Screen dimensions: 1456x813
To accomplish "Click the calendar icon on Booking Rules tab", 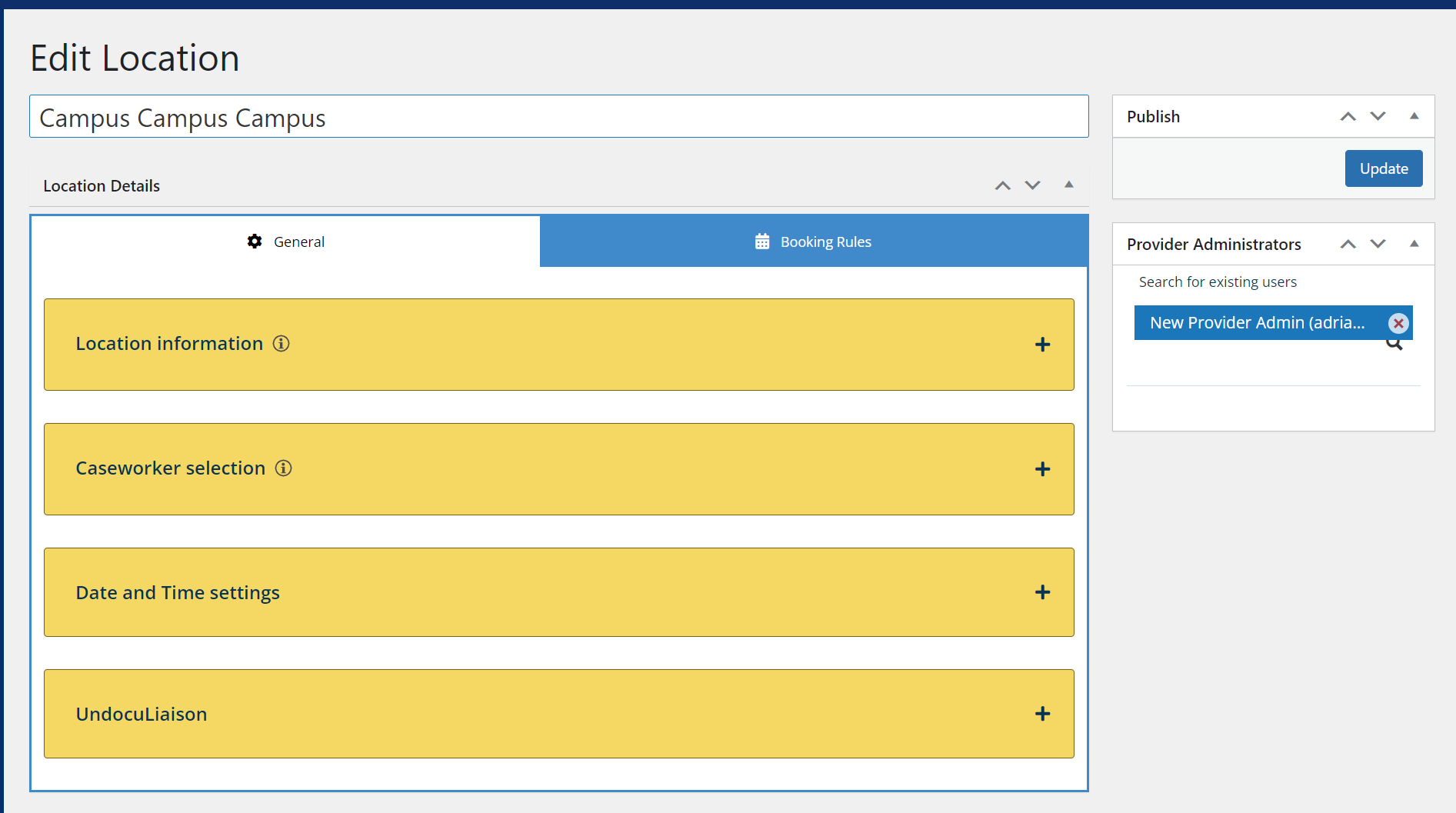I will pos(761,241).
